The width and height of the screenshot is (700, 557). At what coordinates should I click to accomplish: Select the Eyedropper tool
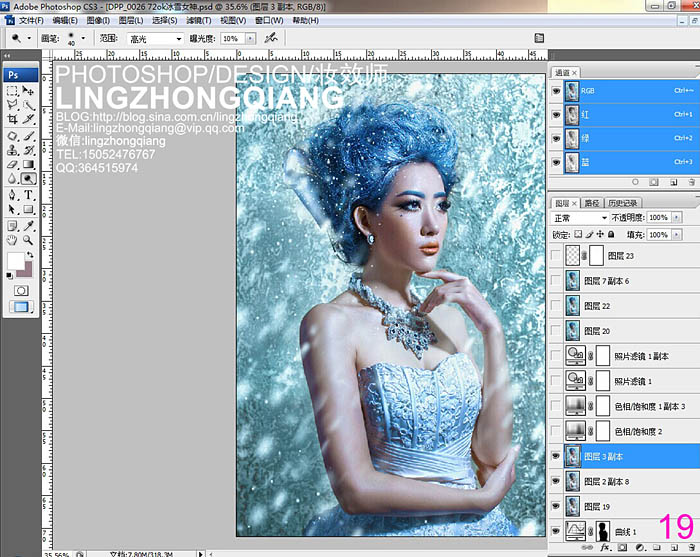click(x=28, y=225)
